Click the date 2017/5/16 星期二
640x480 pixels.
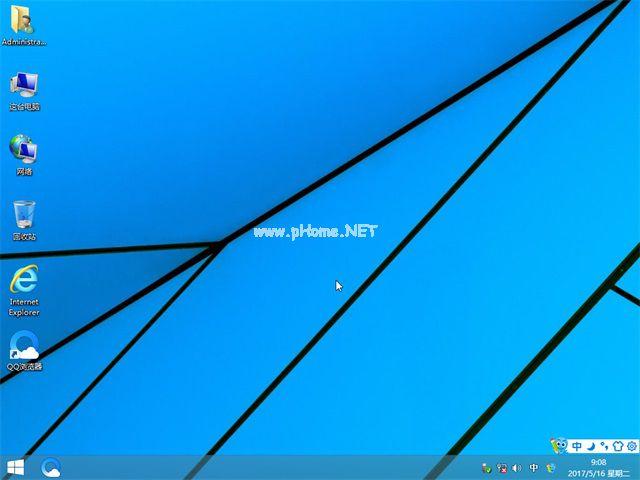[x=598, y=473]
